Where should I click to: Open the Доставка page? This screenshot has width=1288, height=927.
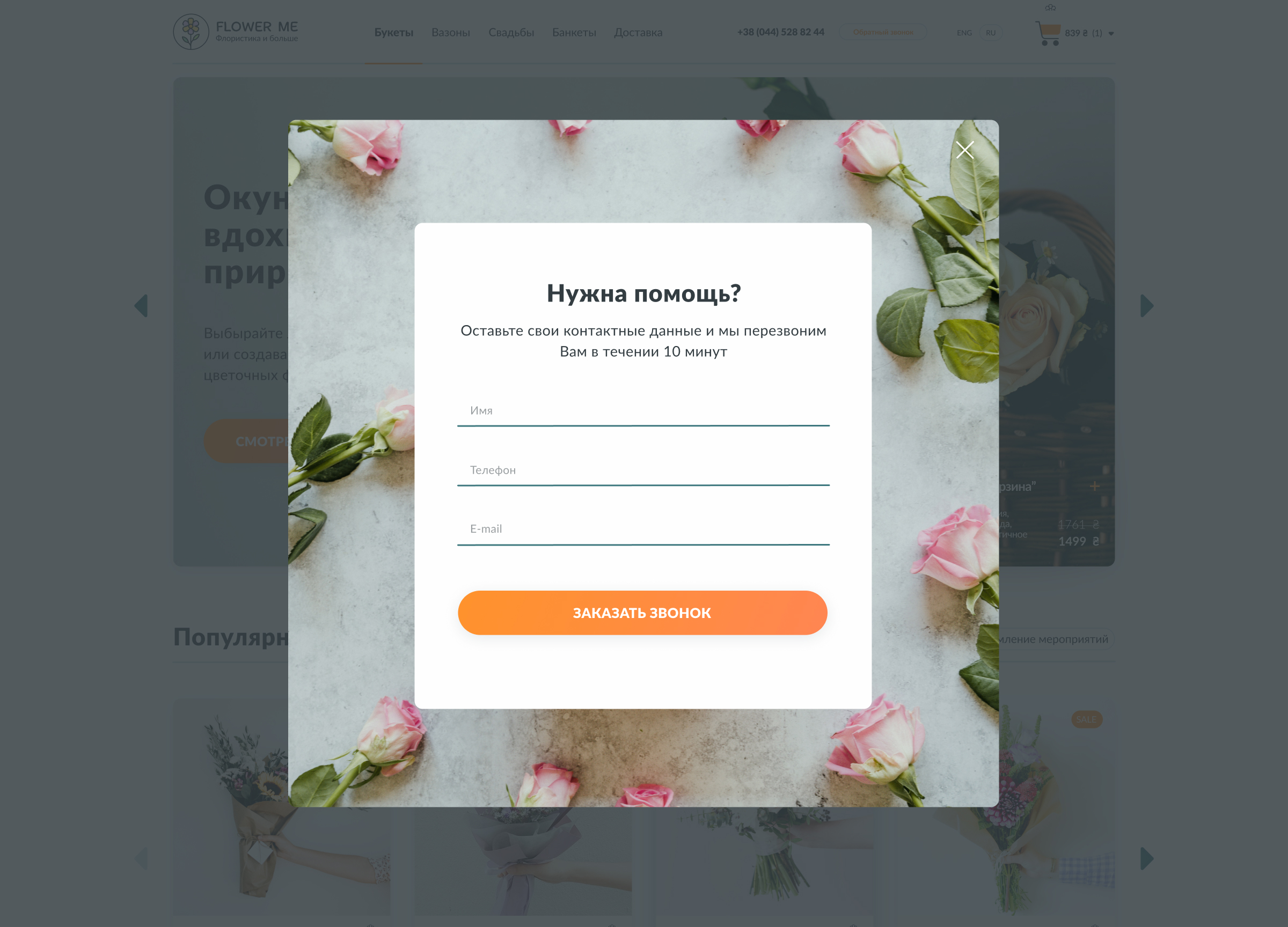pos(638,32)
